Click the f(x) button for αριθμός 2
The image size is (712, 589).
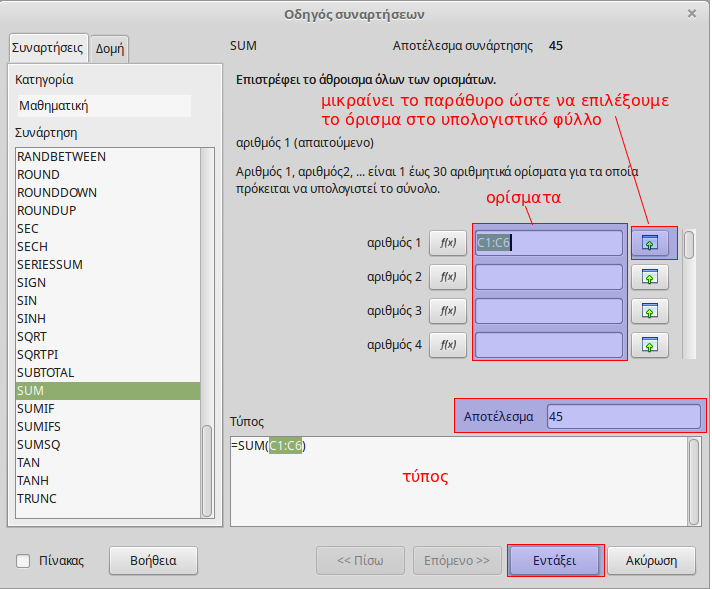point(447,277)
